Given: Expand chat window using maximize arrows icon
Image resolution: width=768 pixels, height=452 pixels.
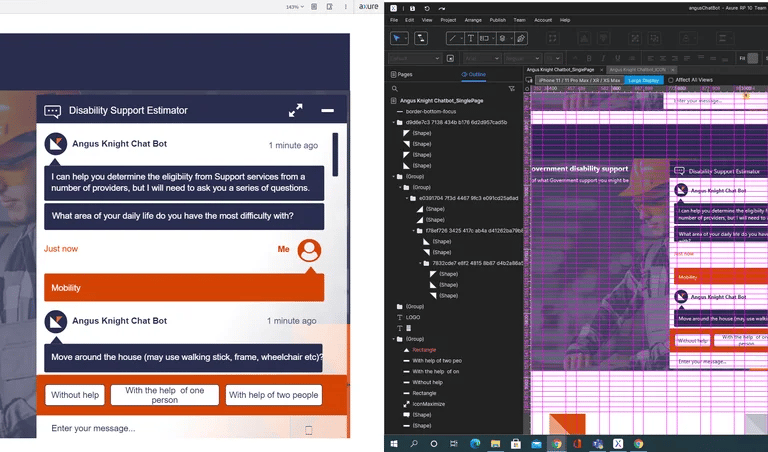Looking at the screenshot, I should click(296, 110).
